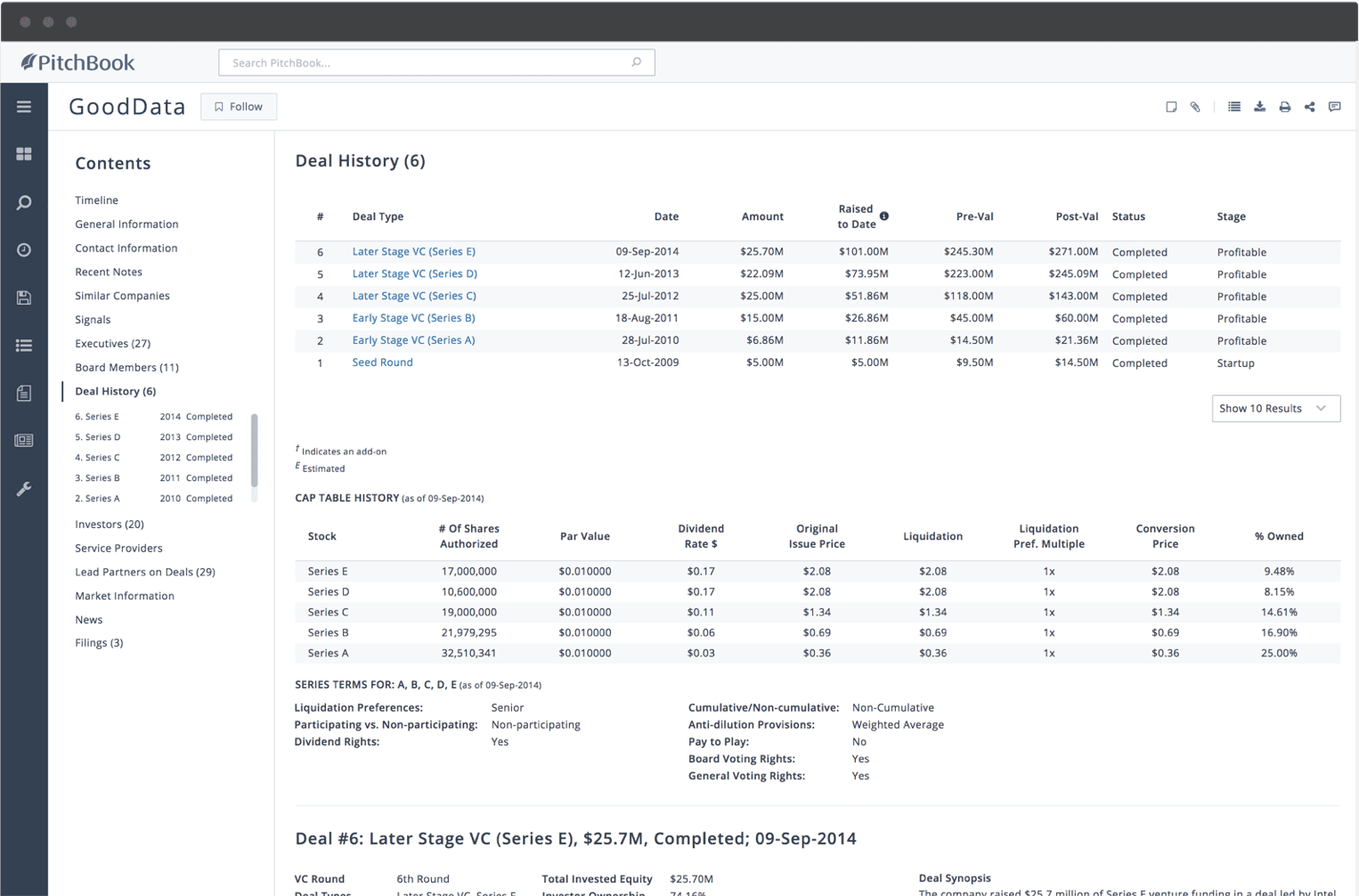Open Later Stage VC (Series E) deal
Viewport: 1359px width, 896px height.
413,251
